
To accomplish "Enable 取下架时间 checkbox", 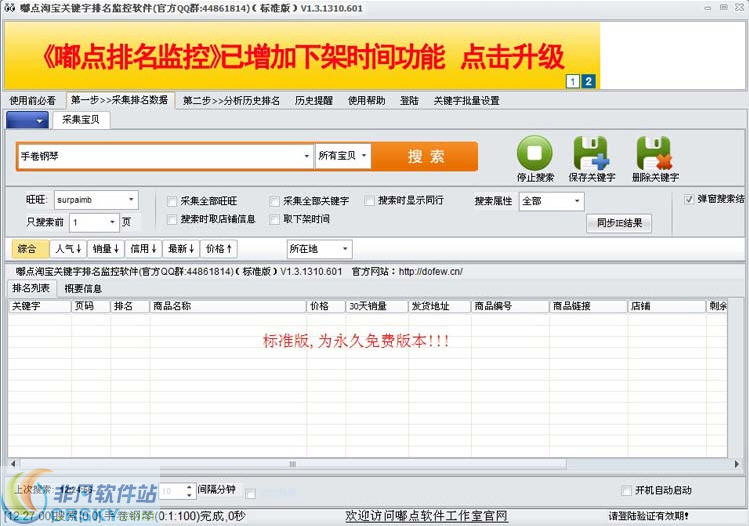I will click(275, 219).
